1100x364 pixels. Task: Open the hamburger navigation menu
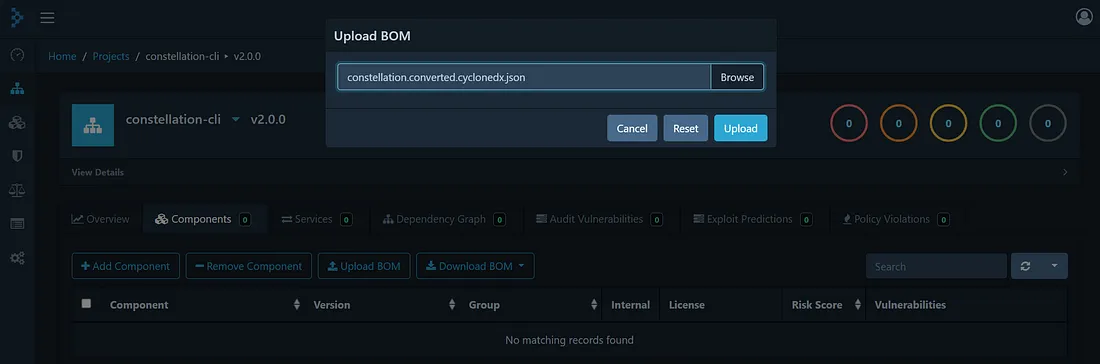click(x=47, y=18)
